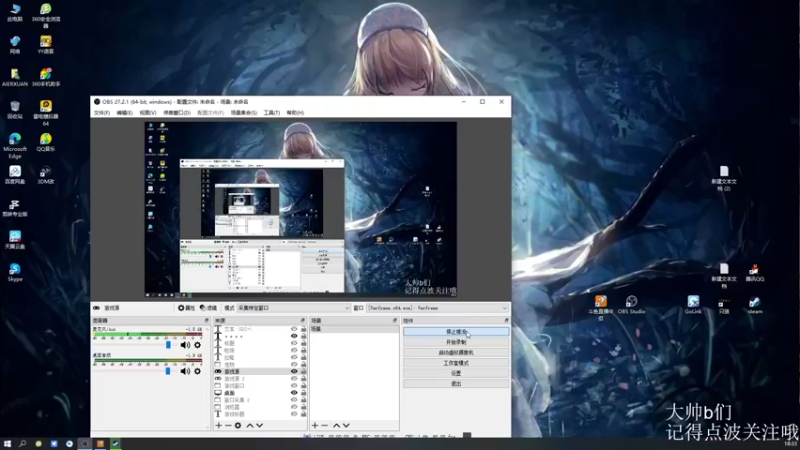Viewport: 800px width, 450px height.
Task: Open the 编辑(E) menu
Action: coord(124,113)
